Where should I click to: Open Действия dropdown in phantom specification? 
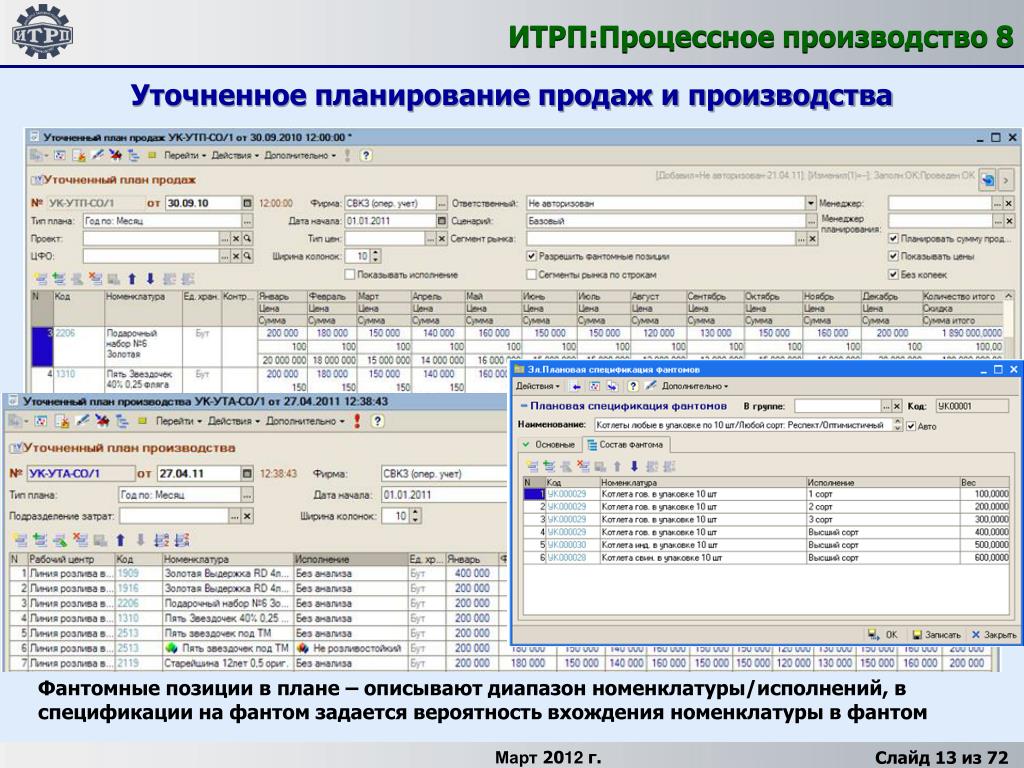(x=537, y=386)
